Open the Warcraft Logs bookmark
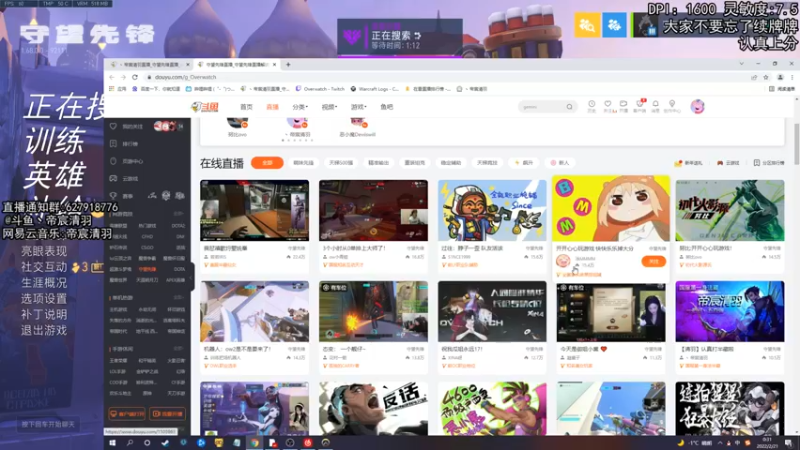This screenshot has height=450, width=800. pyautogui.click(x=374, y=89)
